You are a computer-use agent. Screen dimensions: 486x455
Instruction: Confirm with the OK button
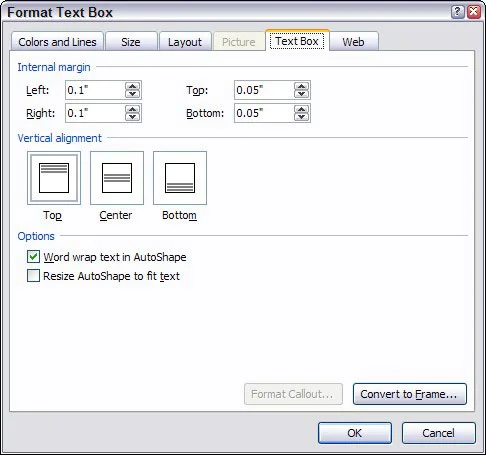355,433
